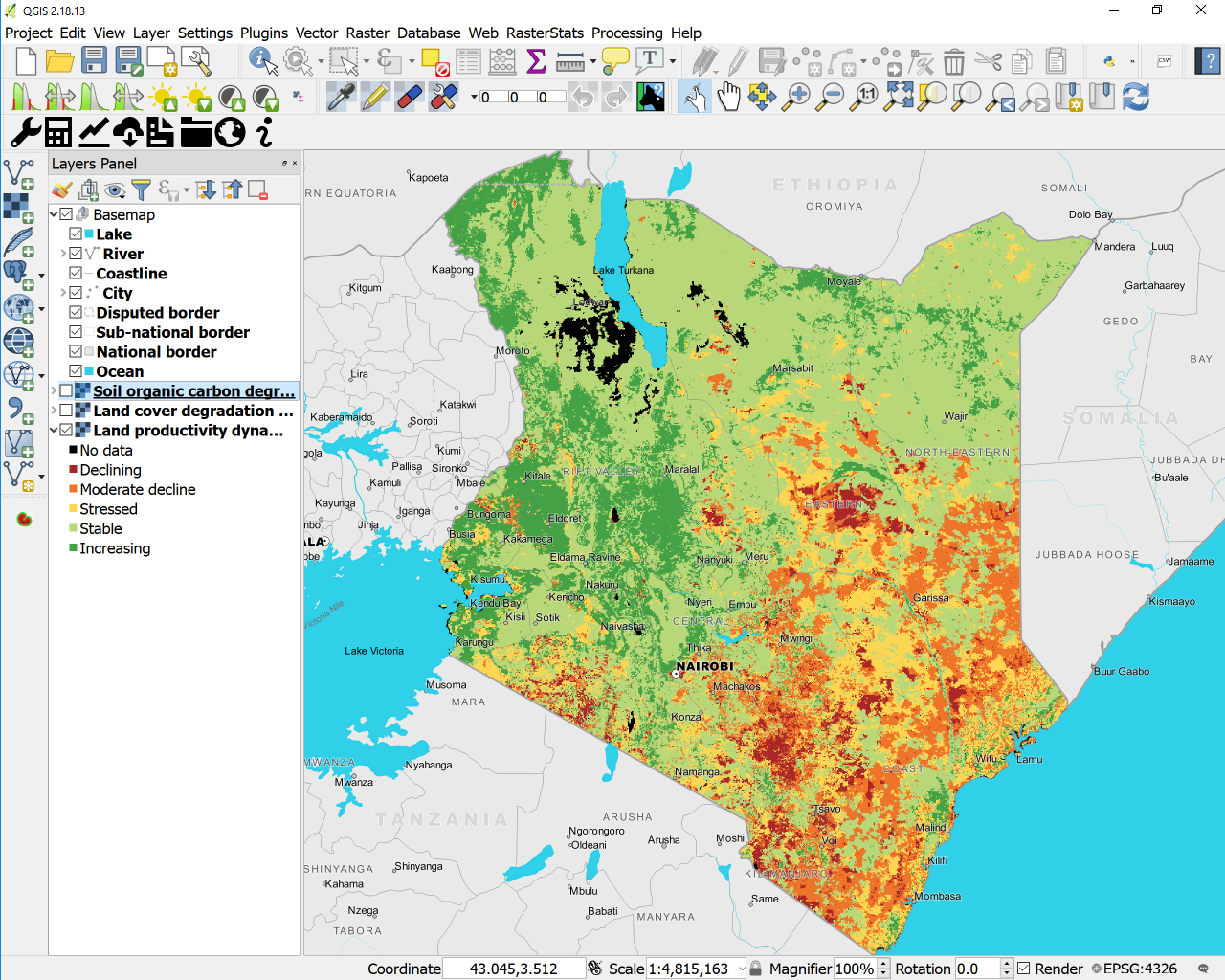
Task: Select the Identify Features tool
Action: pyautogui.click(x=262, y=61)
